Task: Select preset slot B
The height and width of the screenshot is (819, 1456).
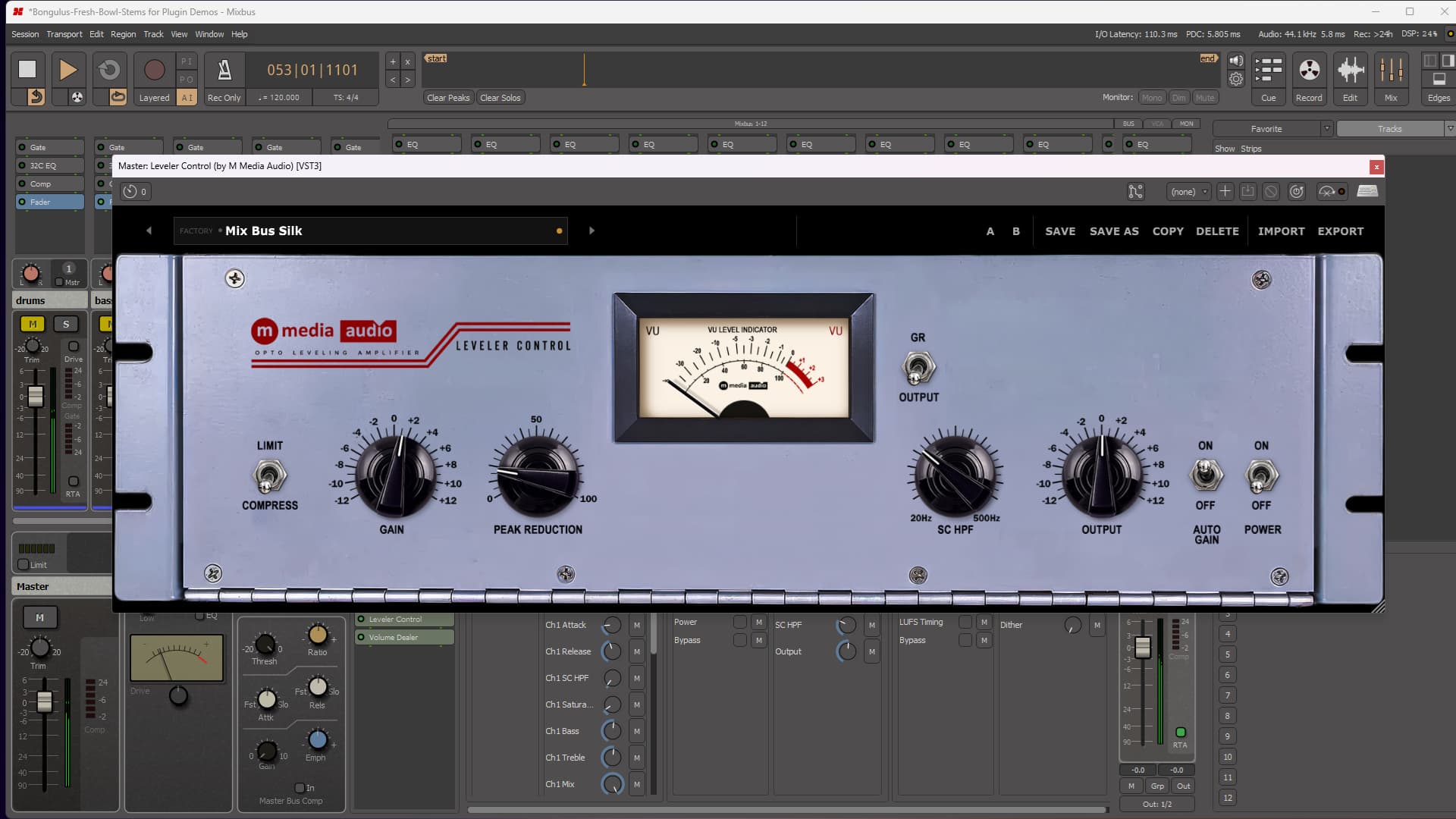Action: click(x=1016, y=231)
